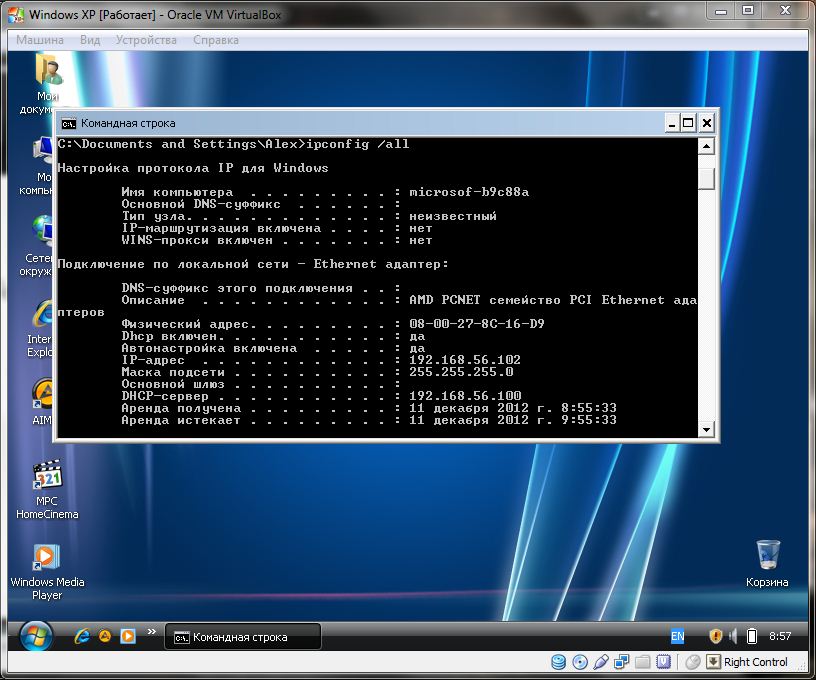This screenshot has height=680, width=816.
Task: Check the tray clock showing 8:57
Action: [780, 636]
